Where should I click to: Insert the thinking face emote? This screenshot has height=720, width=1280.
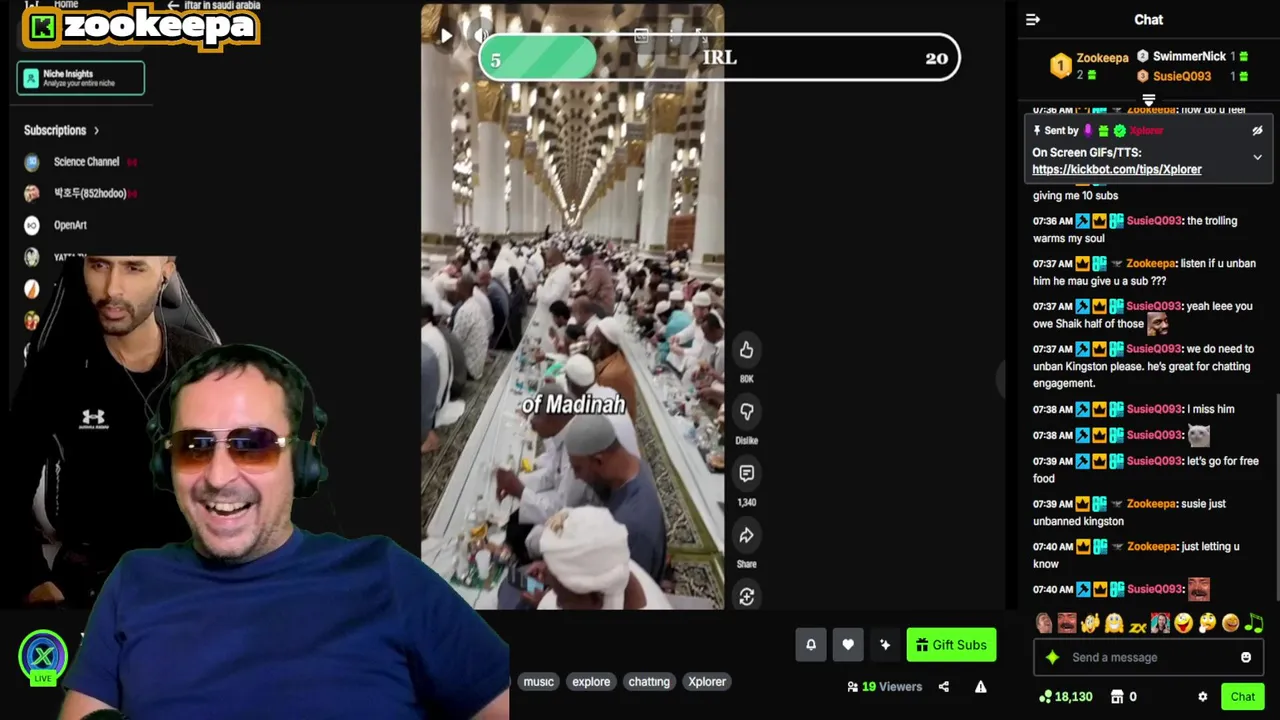(x=1207, y=624)
